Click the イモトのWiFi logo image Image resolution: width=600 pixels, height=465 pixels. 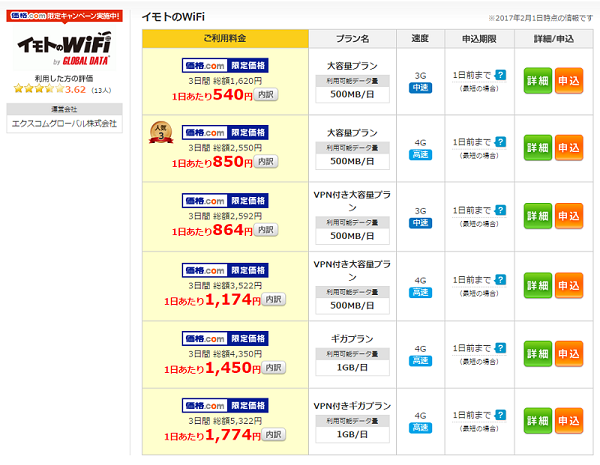(x=64, y=48)
